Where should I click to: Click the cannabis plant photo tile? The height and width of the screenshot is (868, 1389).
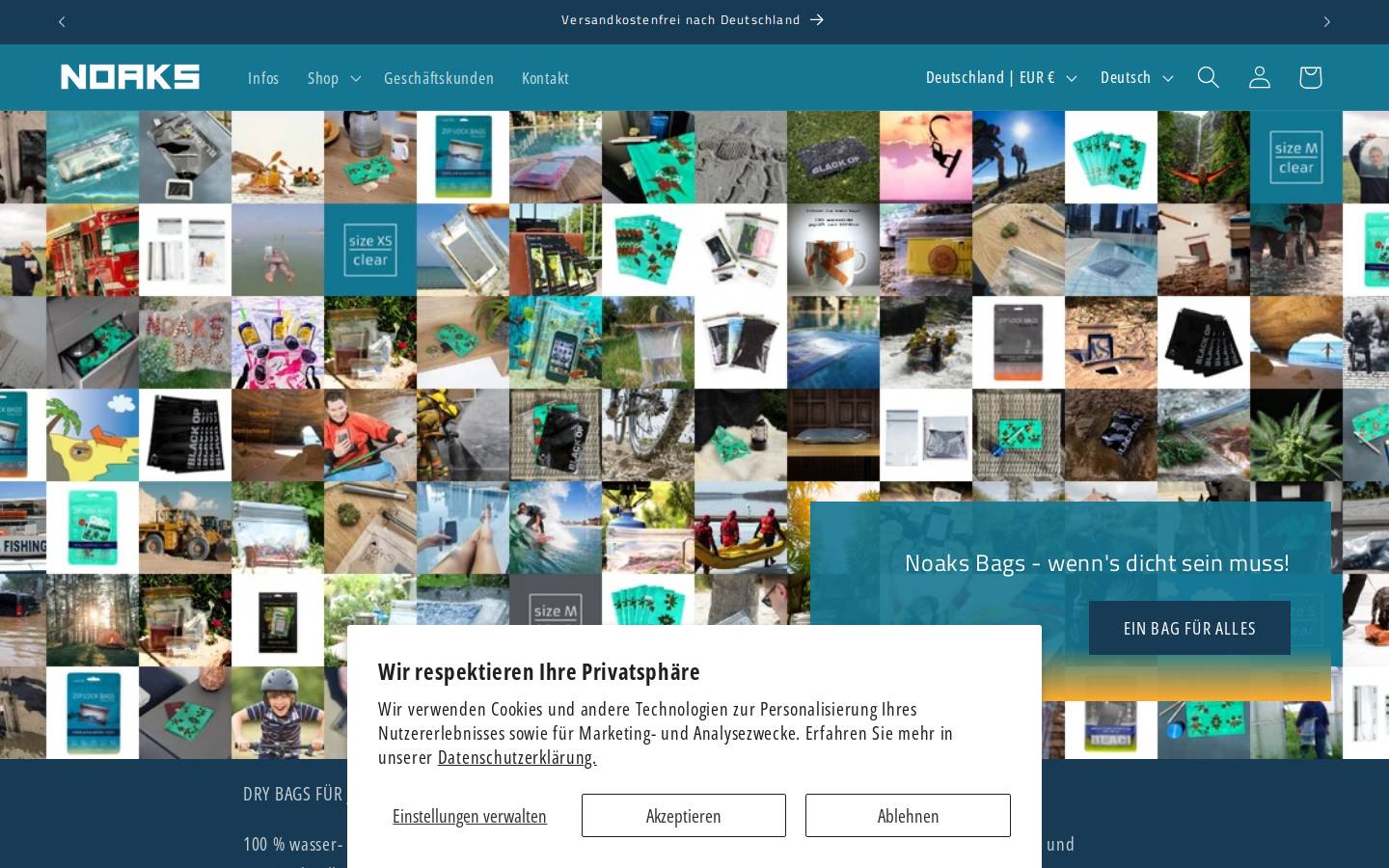pyautogui.click(x=1296, y=435)
